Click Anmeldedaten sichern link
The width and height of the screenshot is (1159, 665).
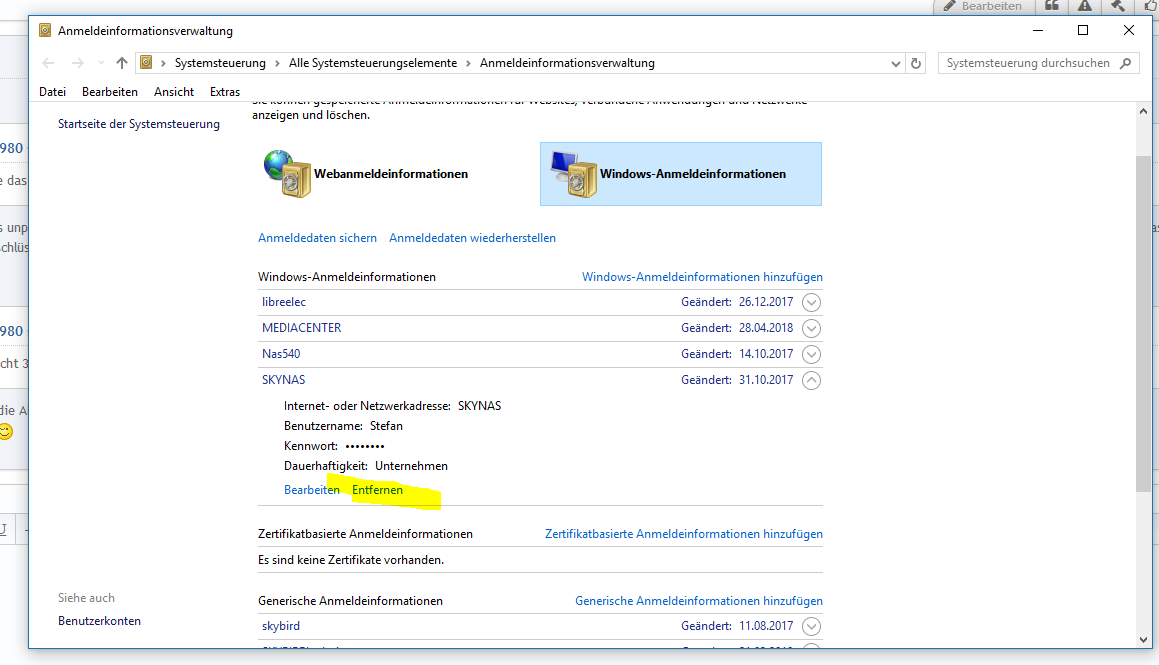317,238
